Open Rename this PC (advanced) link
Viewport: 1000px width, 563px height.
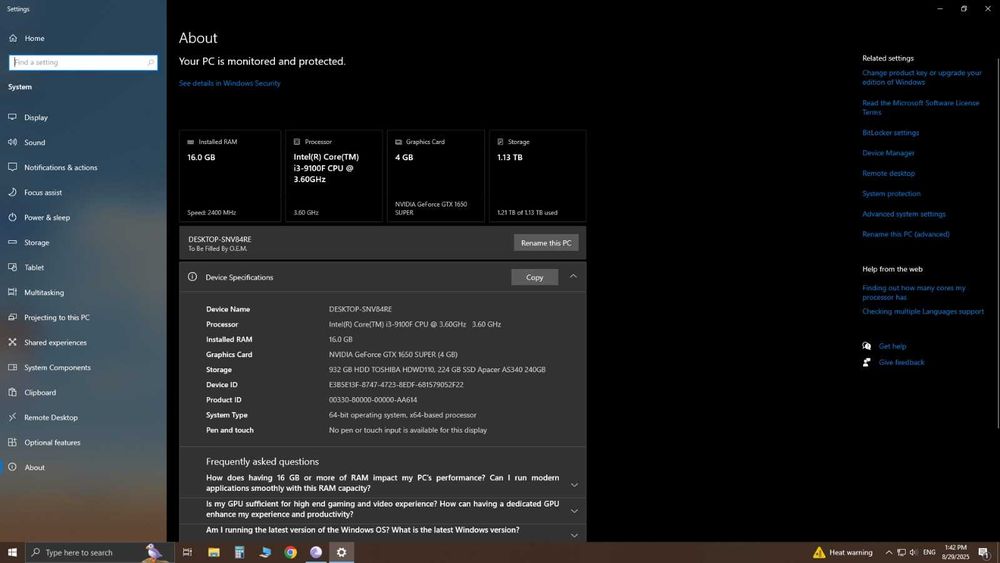pos(906,234)
